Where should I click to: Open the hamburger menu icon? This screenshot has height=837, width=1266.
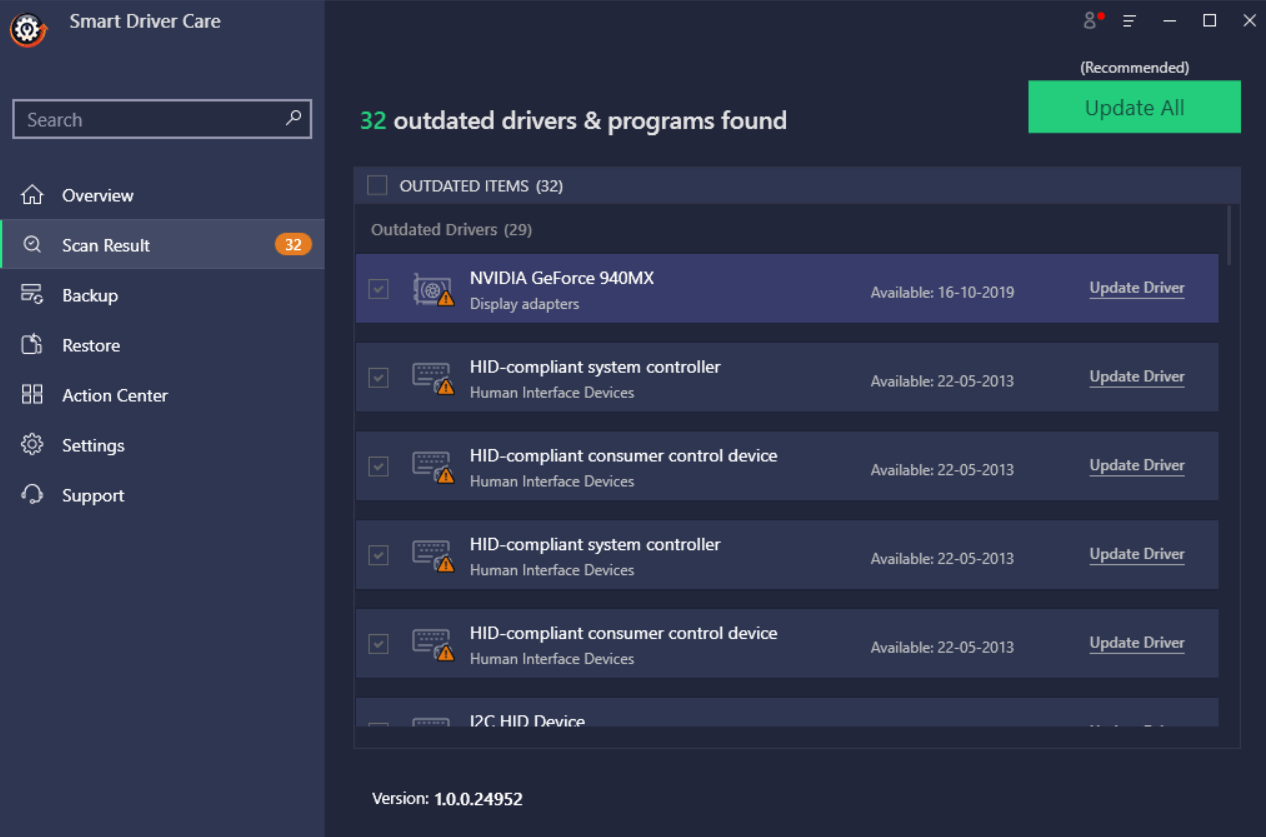pyautogui.click(x=1129, y=21)
